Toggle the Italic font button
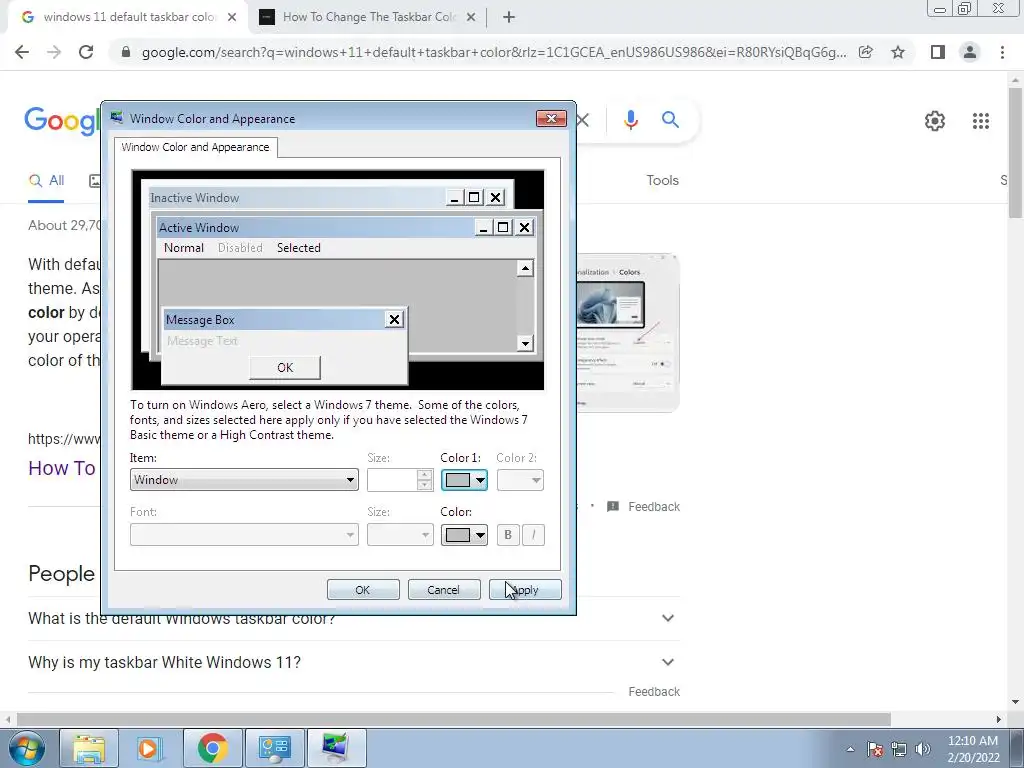The image size is (1024, 768). 534,535
